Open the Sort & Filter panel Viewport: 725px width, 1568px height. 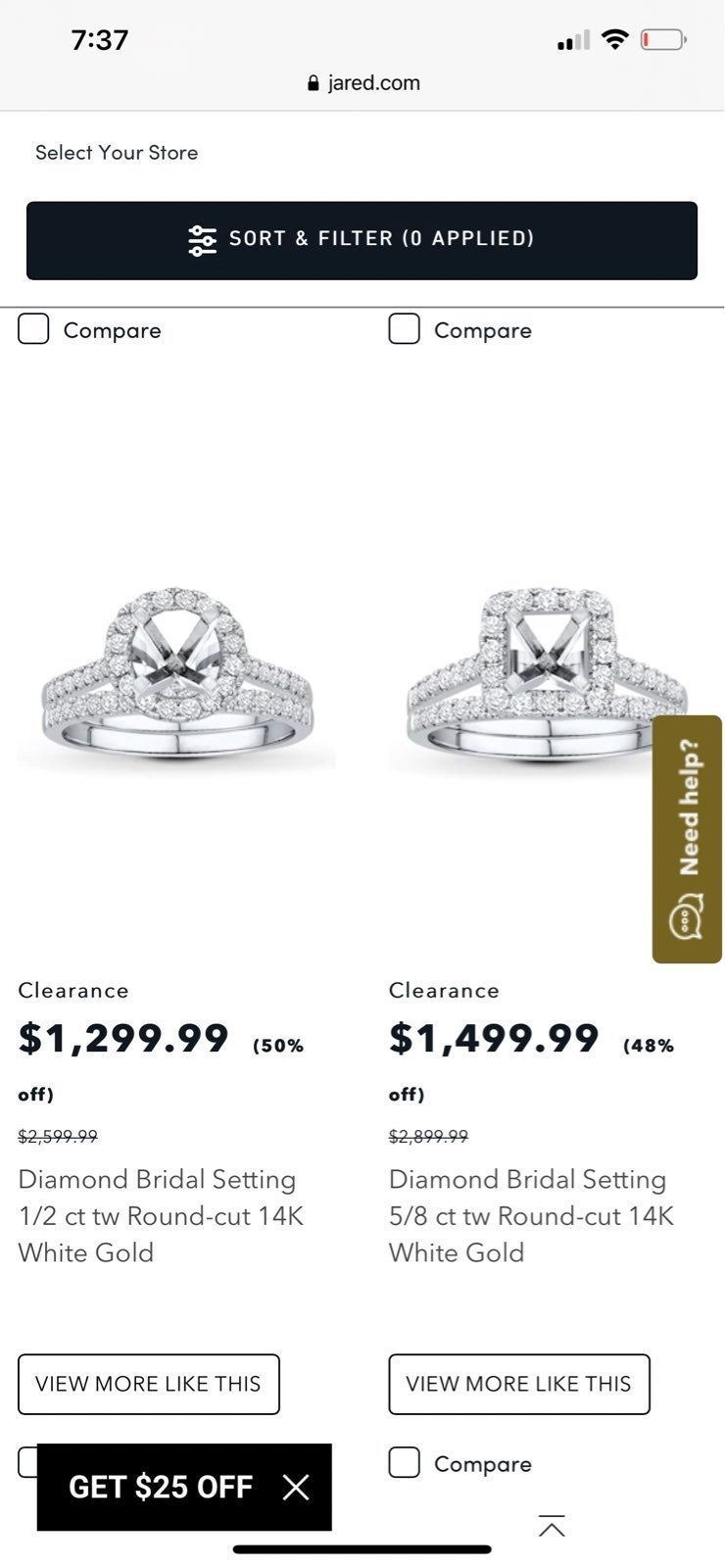coord(362,240)
